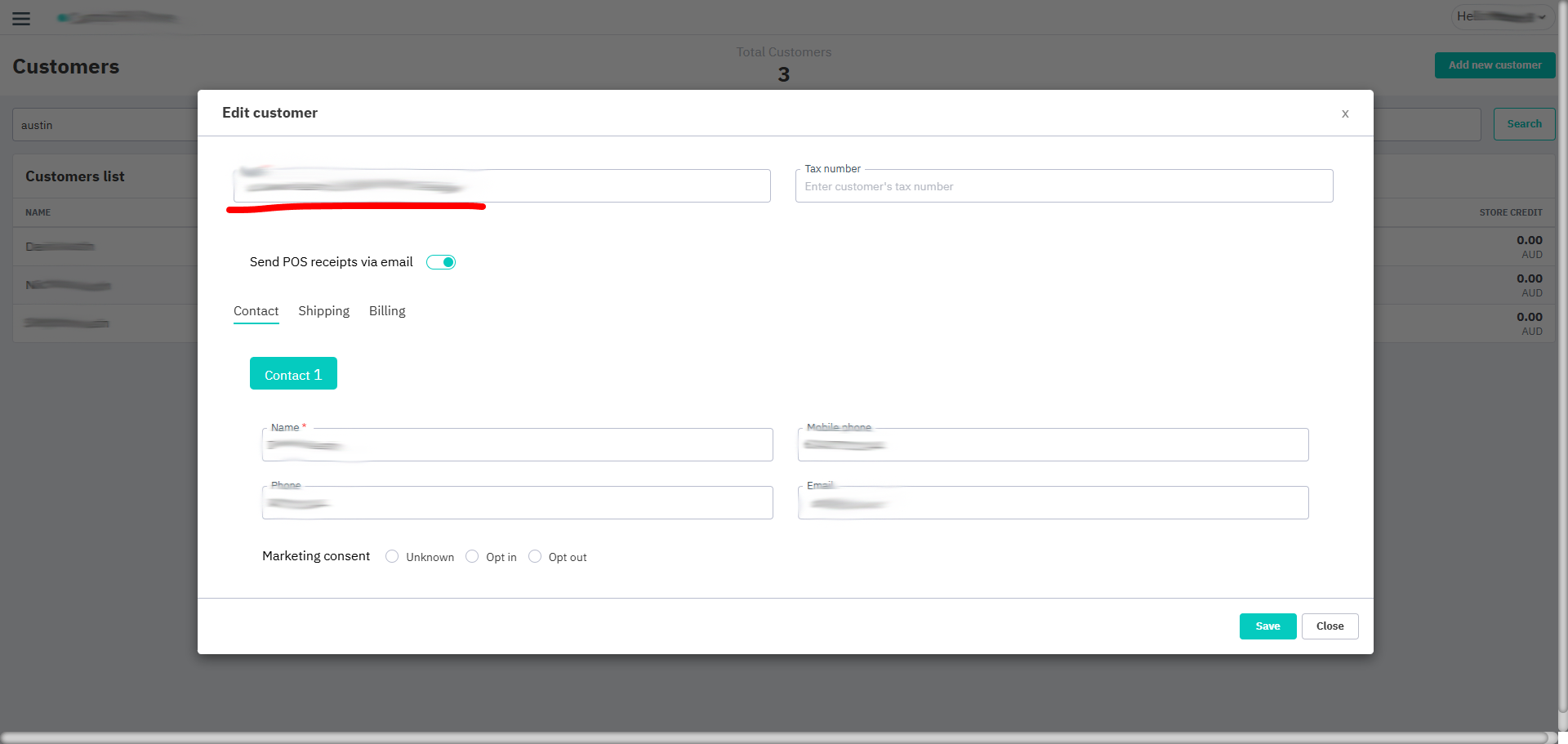Choose Opt out for marketing consent

coord(535,556)
